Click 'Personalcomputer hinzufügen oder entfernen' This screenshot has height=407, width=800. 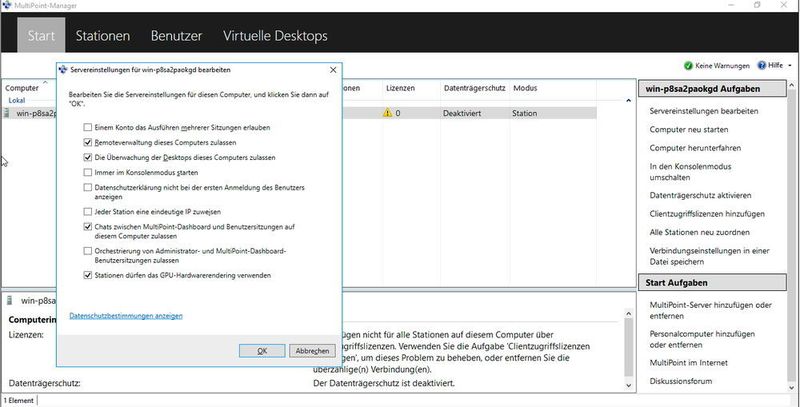pos(702,339)
